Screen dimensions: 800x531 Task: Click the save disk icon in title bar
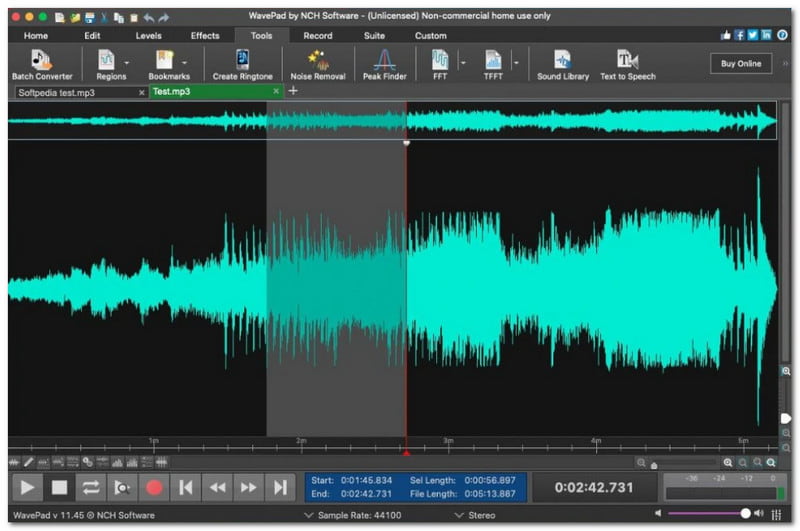click(90, 17)
